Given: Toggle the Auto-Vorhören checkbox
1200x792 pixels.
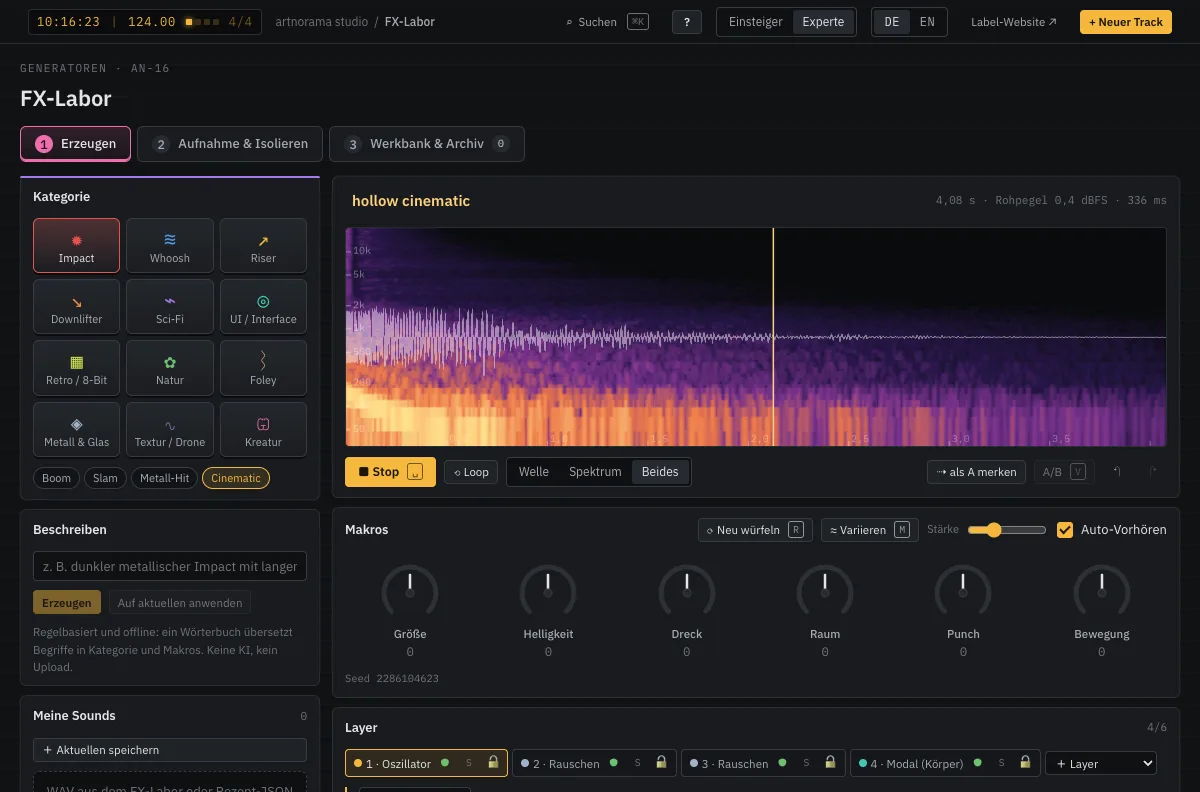Looking at the screenshot, I should [x=1065, y=530].
